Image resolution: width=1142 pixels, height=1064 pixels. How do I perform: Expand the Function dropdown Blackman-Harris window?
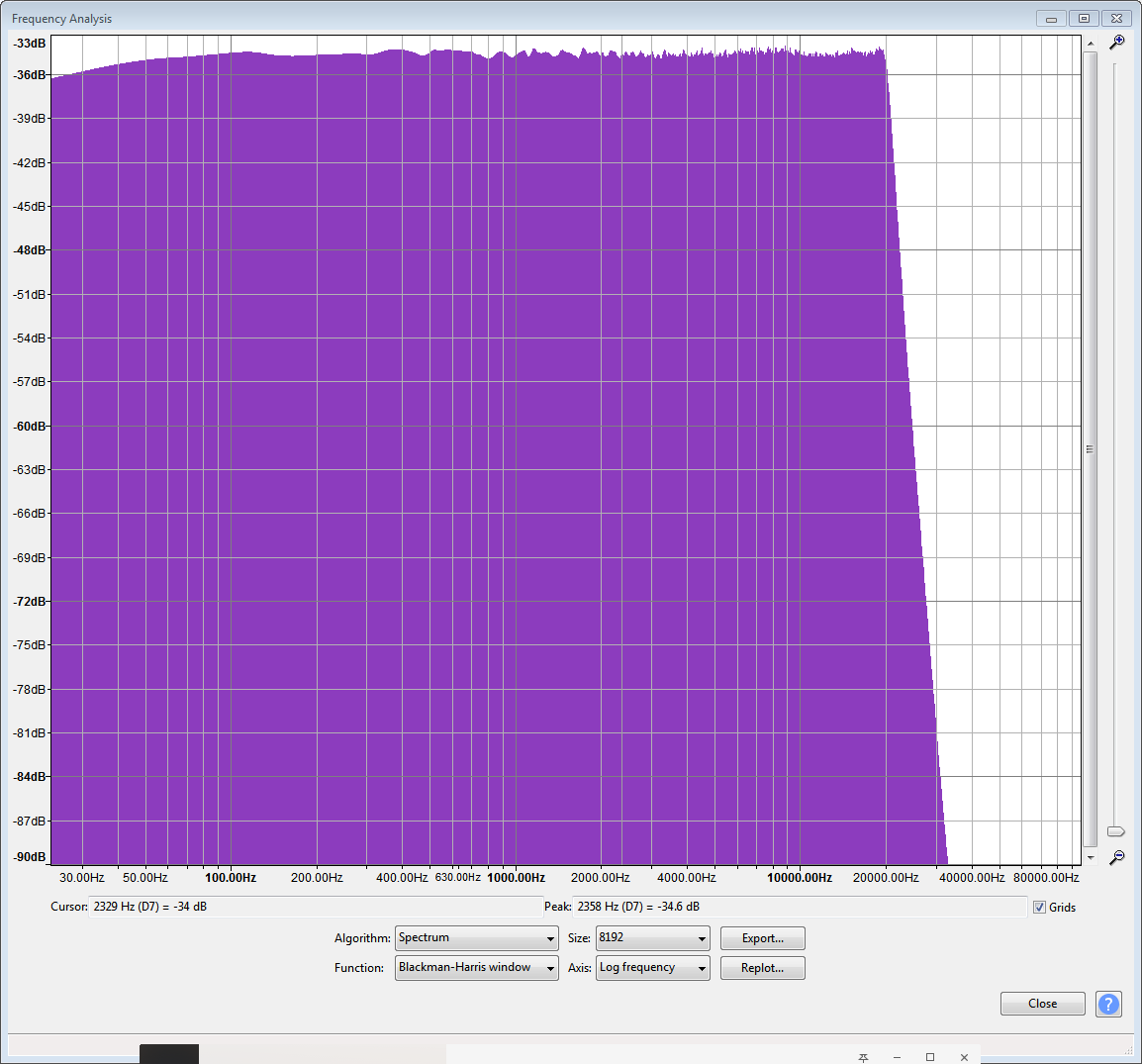476,968
